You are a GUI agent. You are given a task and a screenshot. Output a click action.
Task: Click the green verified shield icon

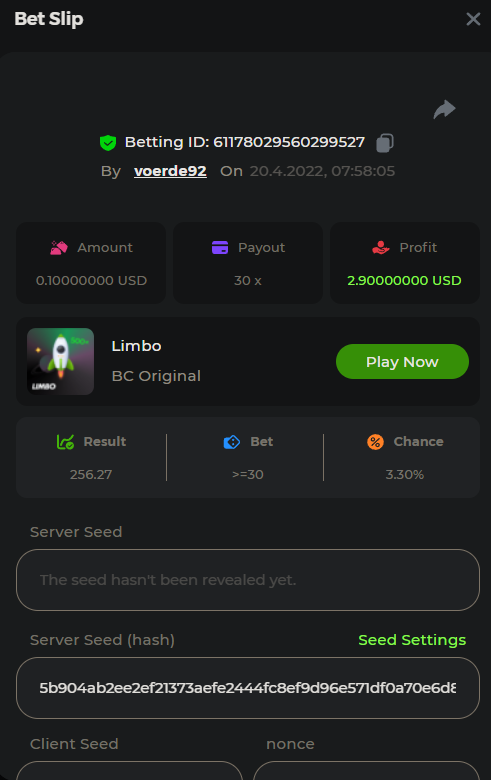point(108,143)
